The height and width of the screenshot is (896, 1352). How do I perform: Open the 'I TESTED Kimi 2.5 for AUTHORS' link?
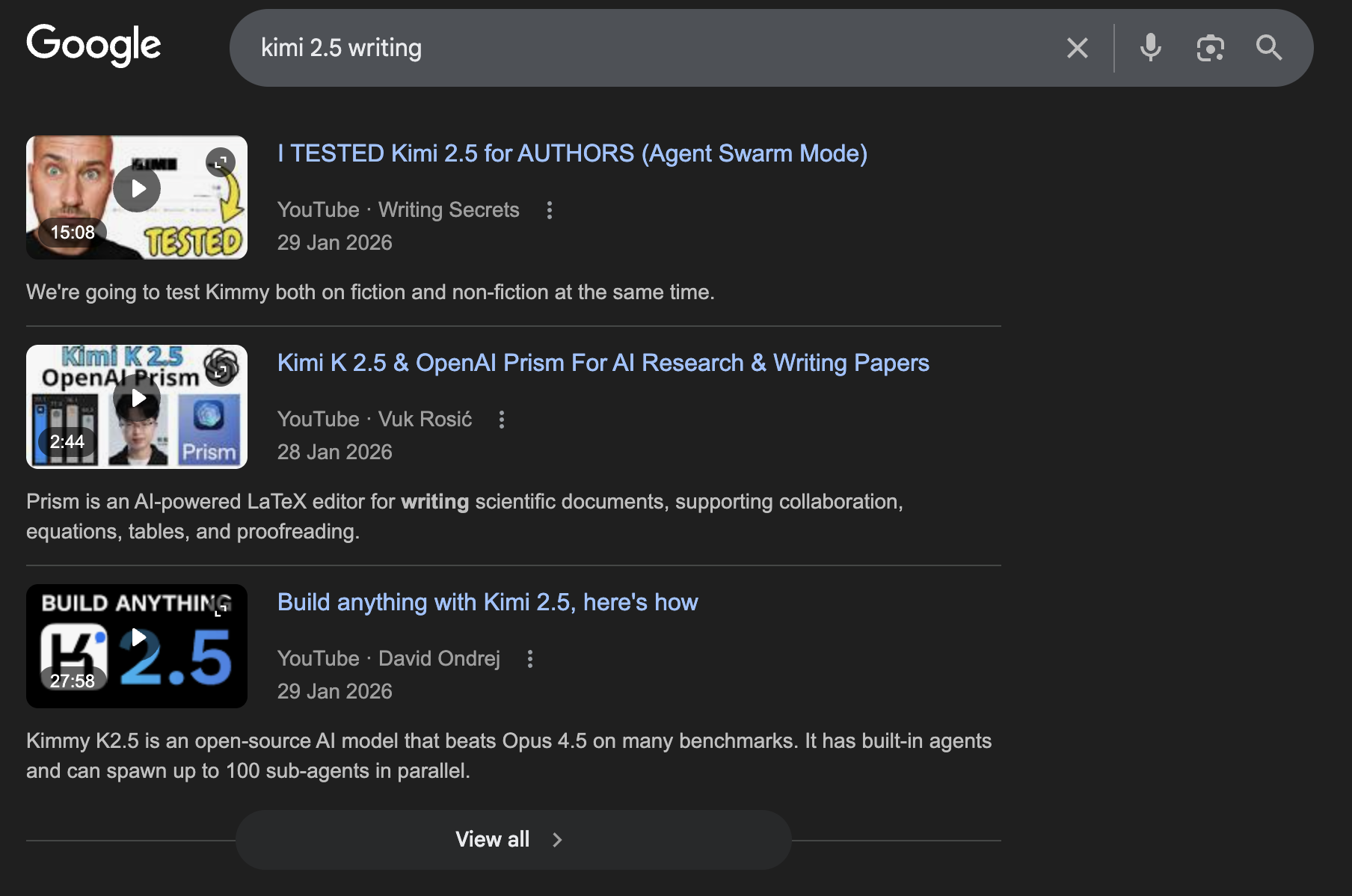pyautogui.click(x=572, y=153)
